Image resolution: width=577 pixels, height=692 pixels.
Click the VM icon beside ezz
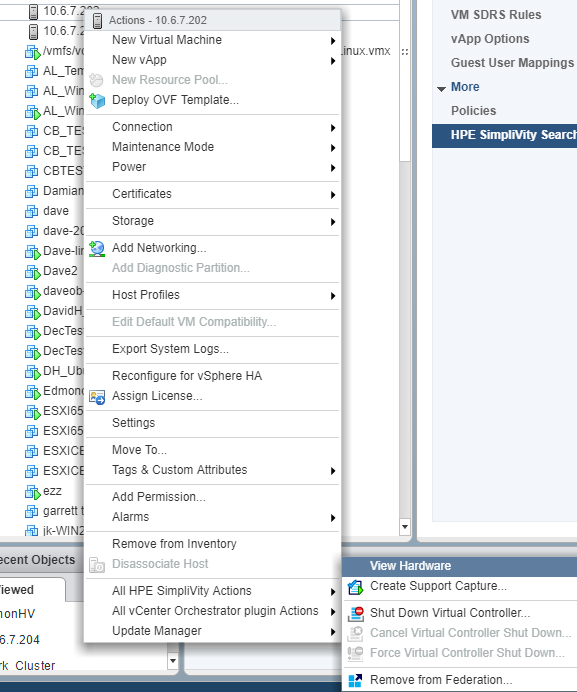(32, 492)
